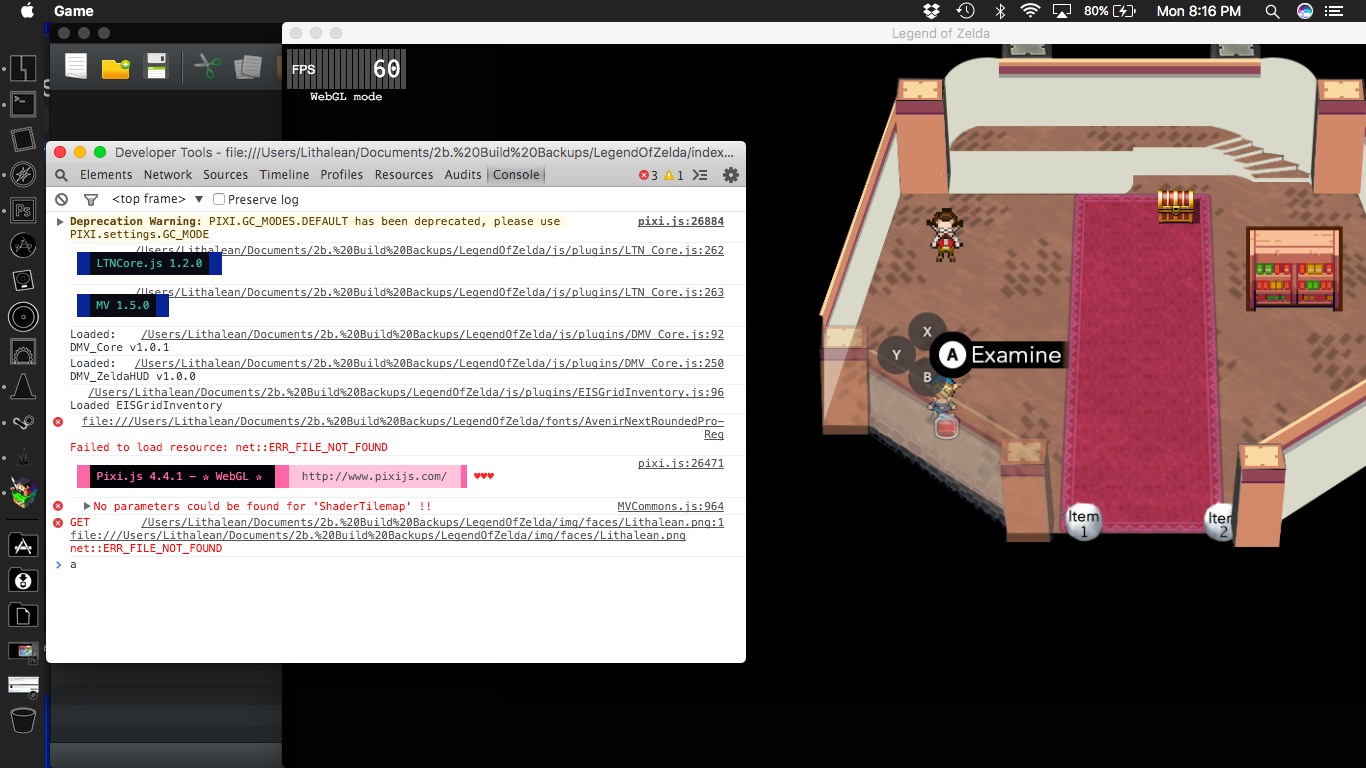Open Photoshop from the dock
Viewport: 1366px width, 768px height.
point(23,209)
